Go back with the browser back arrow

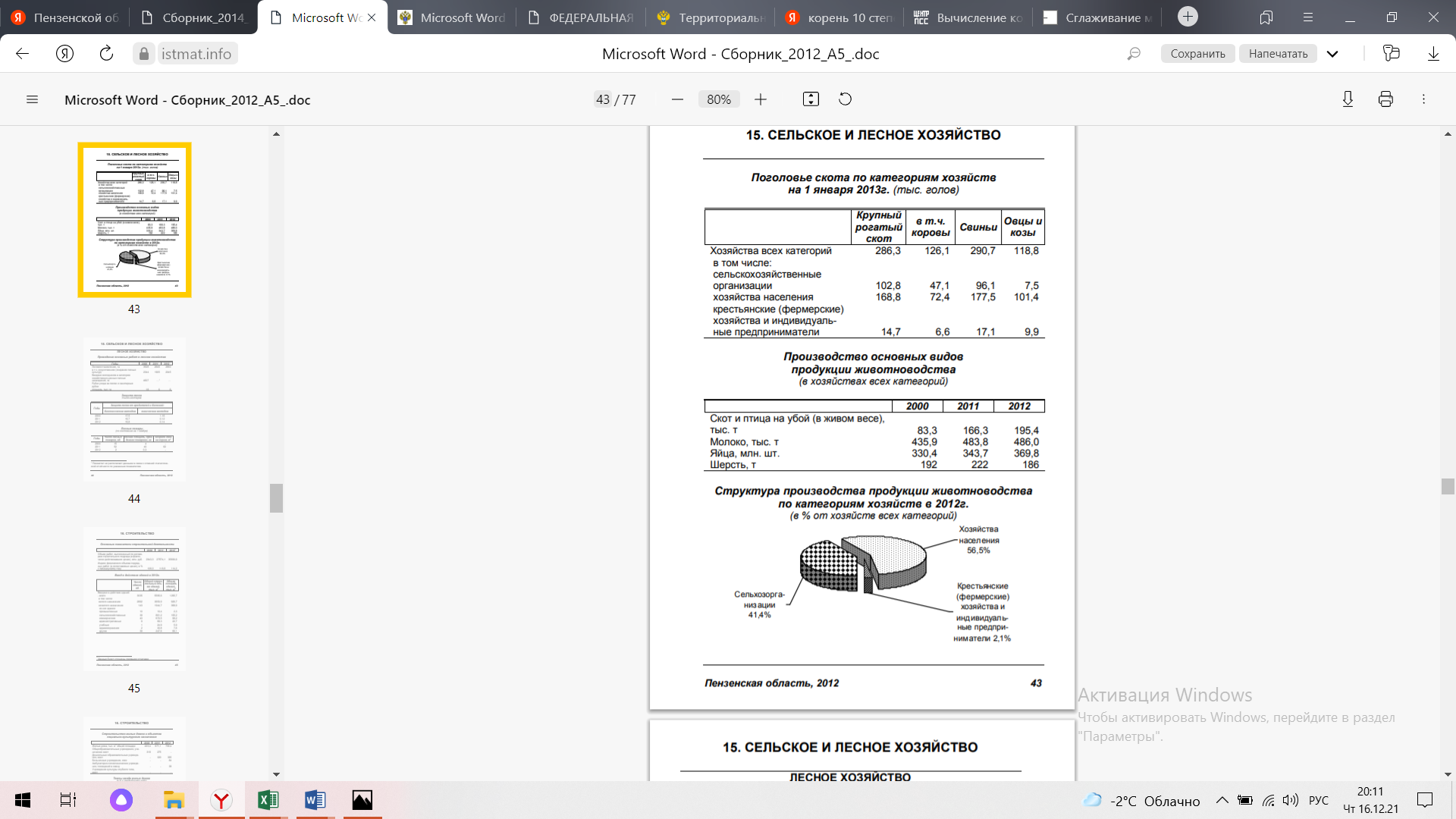pos(22,54)
